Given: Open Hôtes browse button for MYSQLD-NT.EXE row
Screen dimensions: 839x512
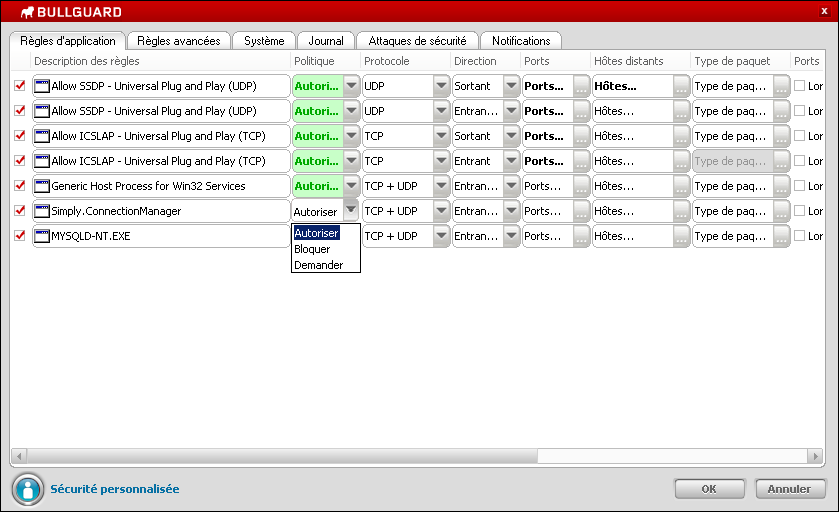Looking at the screenshot, I should pos(681,236).
